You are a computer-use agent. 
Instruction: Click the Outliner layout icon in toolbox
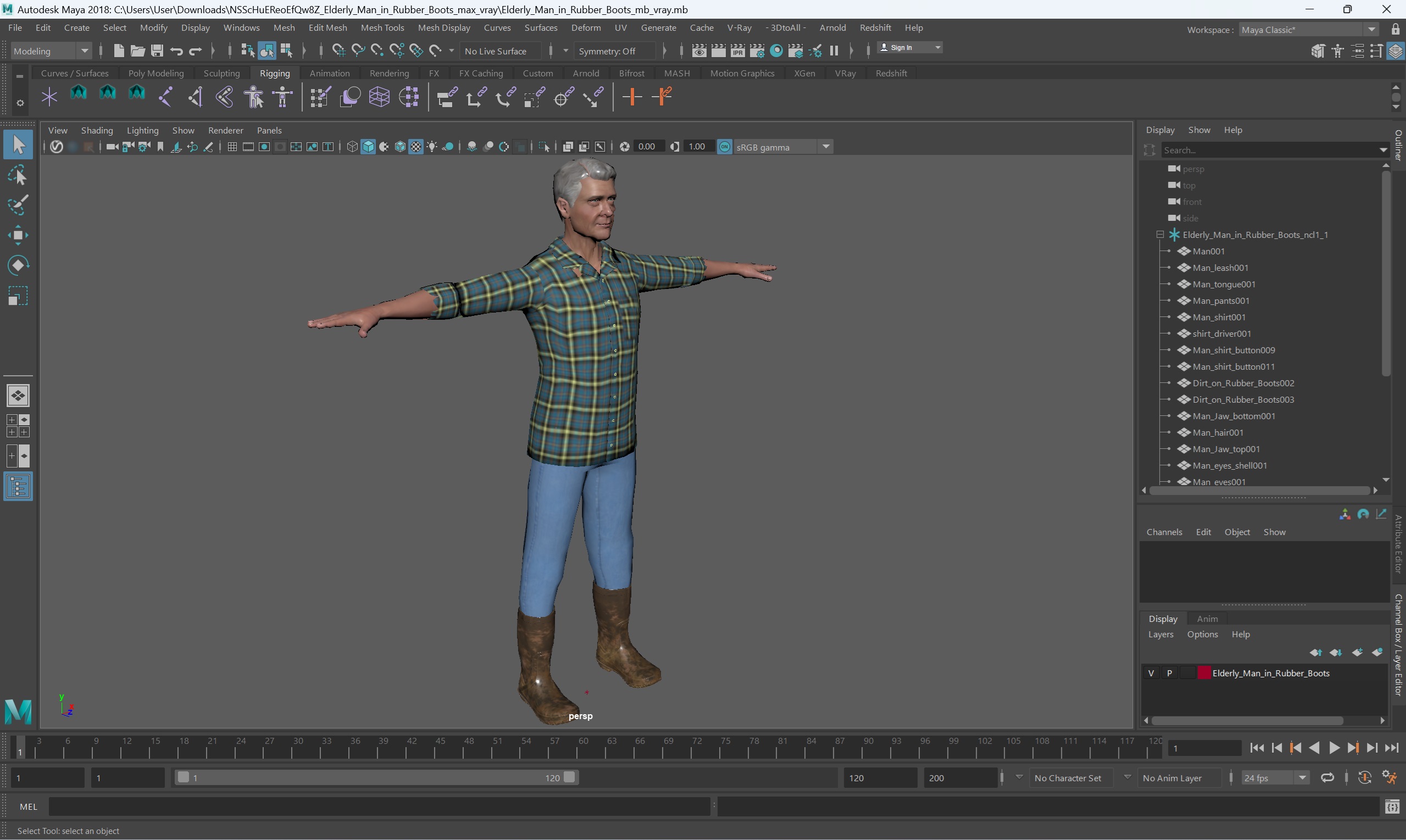18,486
